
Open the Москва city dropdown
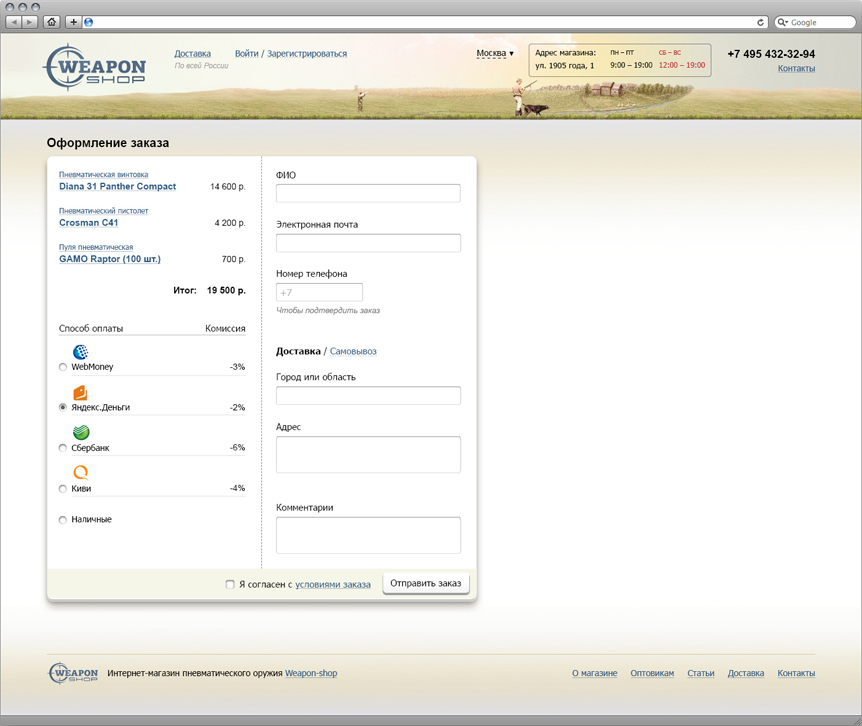pos(495,53)
